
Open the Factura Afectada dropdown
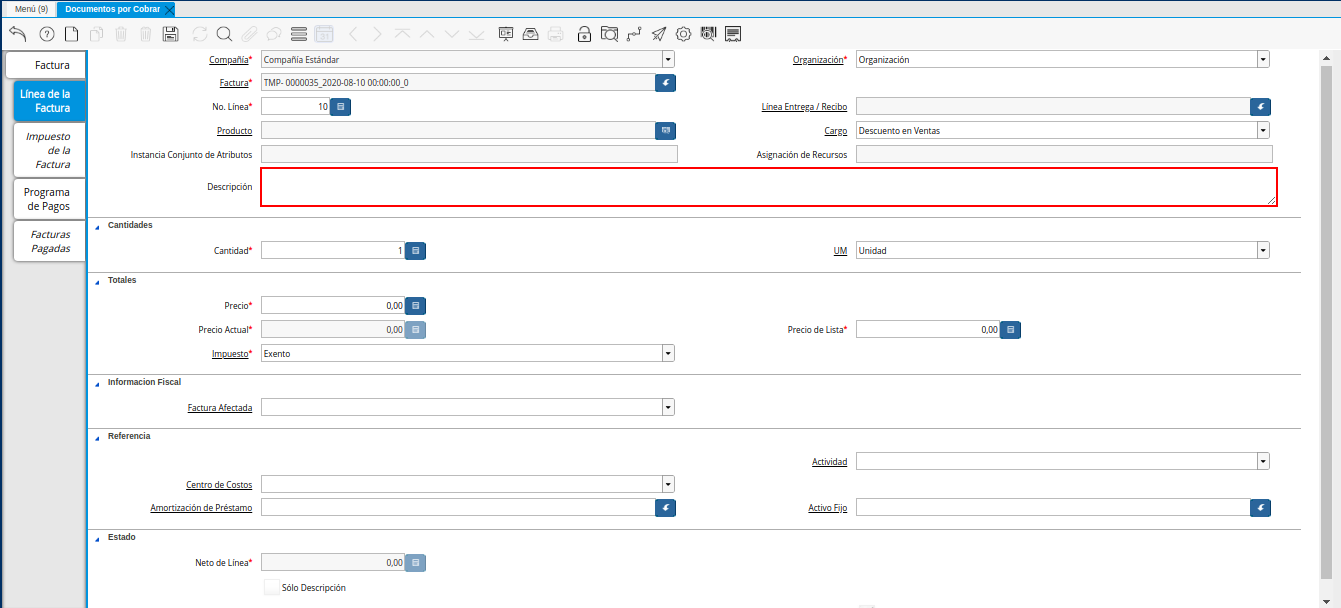point(667,407)
